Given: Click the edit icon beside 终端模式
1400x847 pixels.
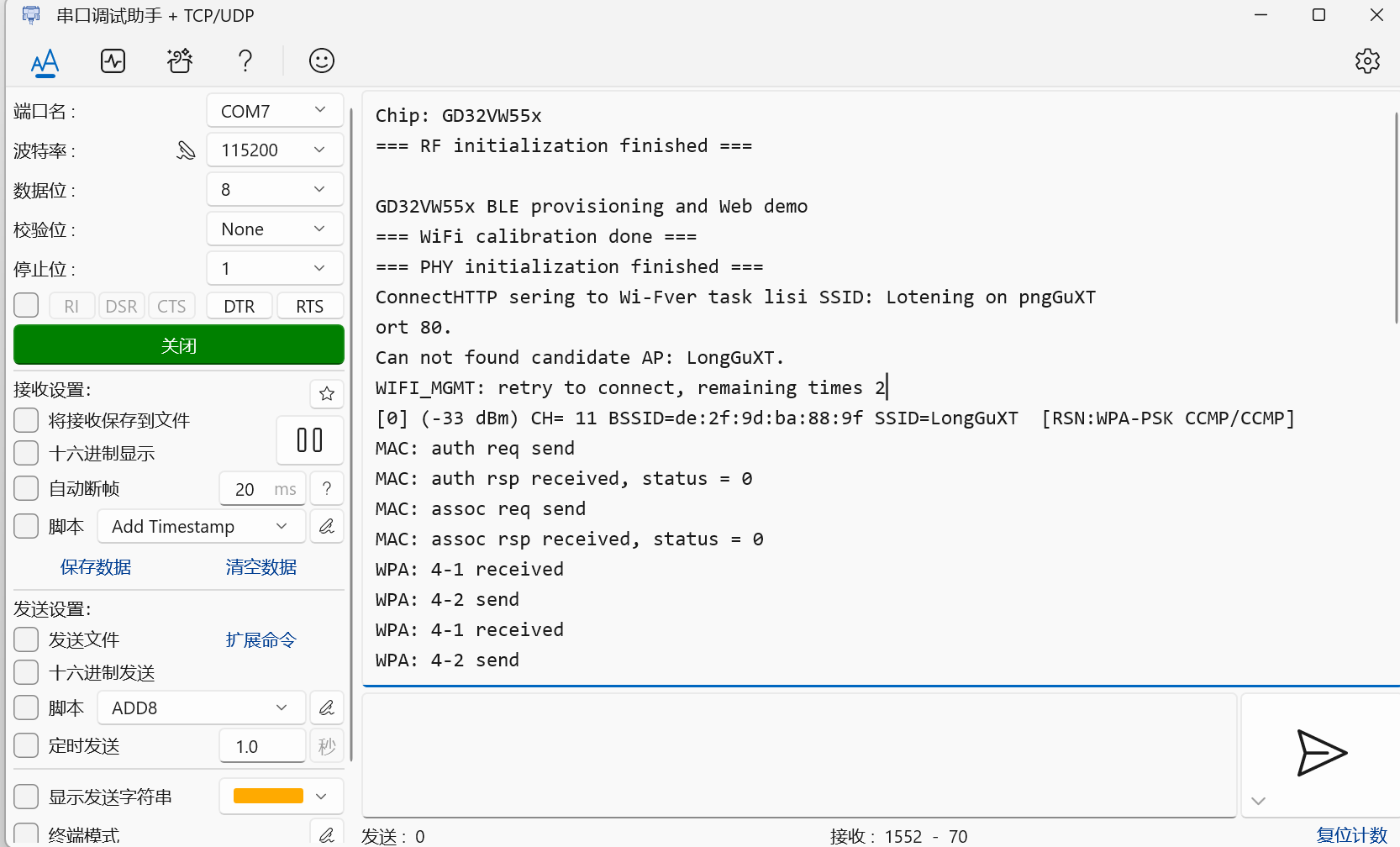Looking at the screenshot, I should point(327,834).
